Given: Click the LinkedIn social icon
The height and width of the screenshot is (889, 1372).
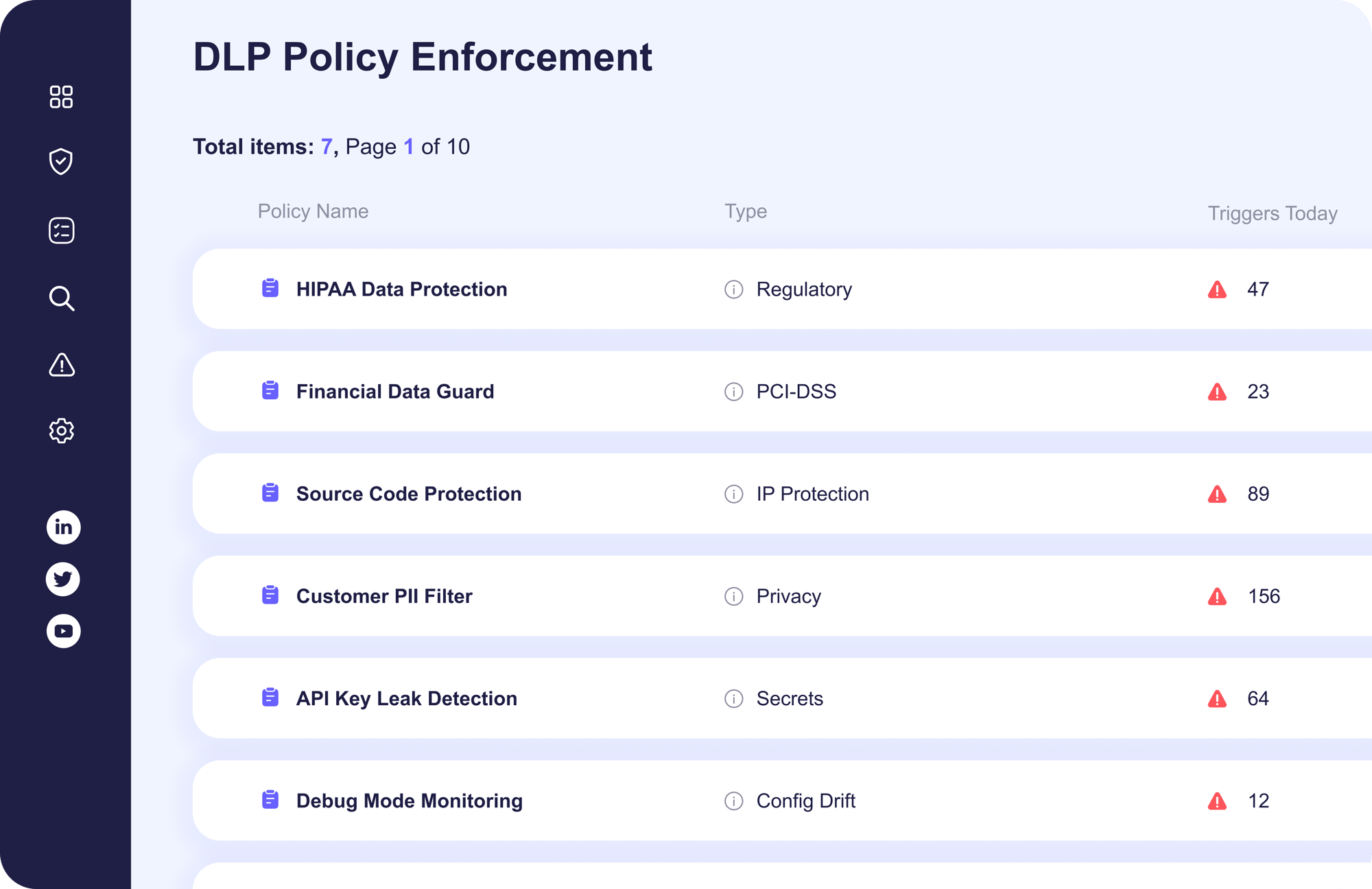Looking at the screenshot, I should [63, 528].
